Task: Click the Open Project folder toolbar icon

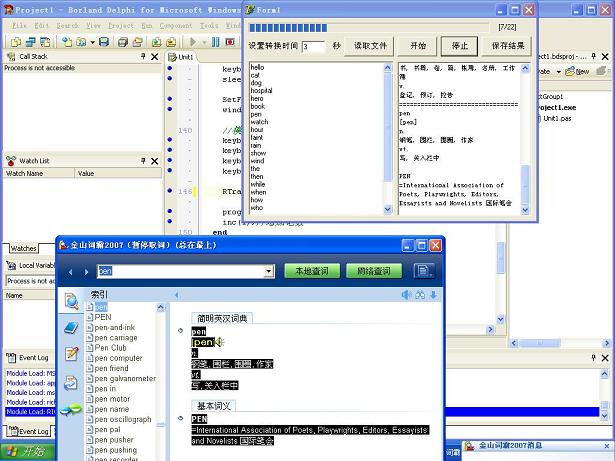Action: 138,42
